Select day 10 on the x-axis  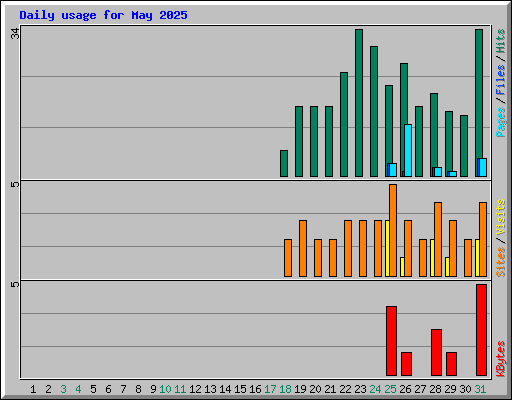pos(165,389)
